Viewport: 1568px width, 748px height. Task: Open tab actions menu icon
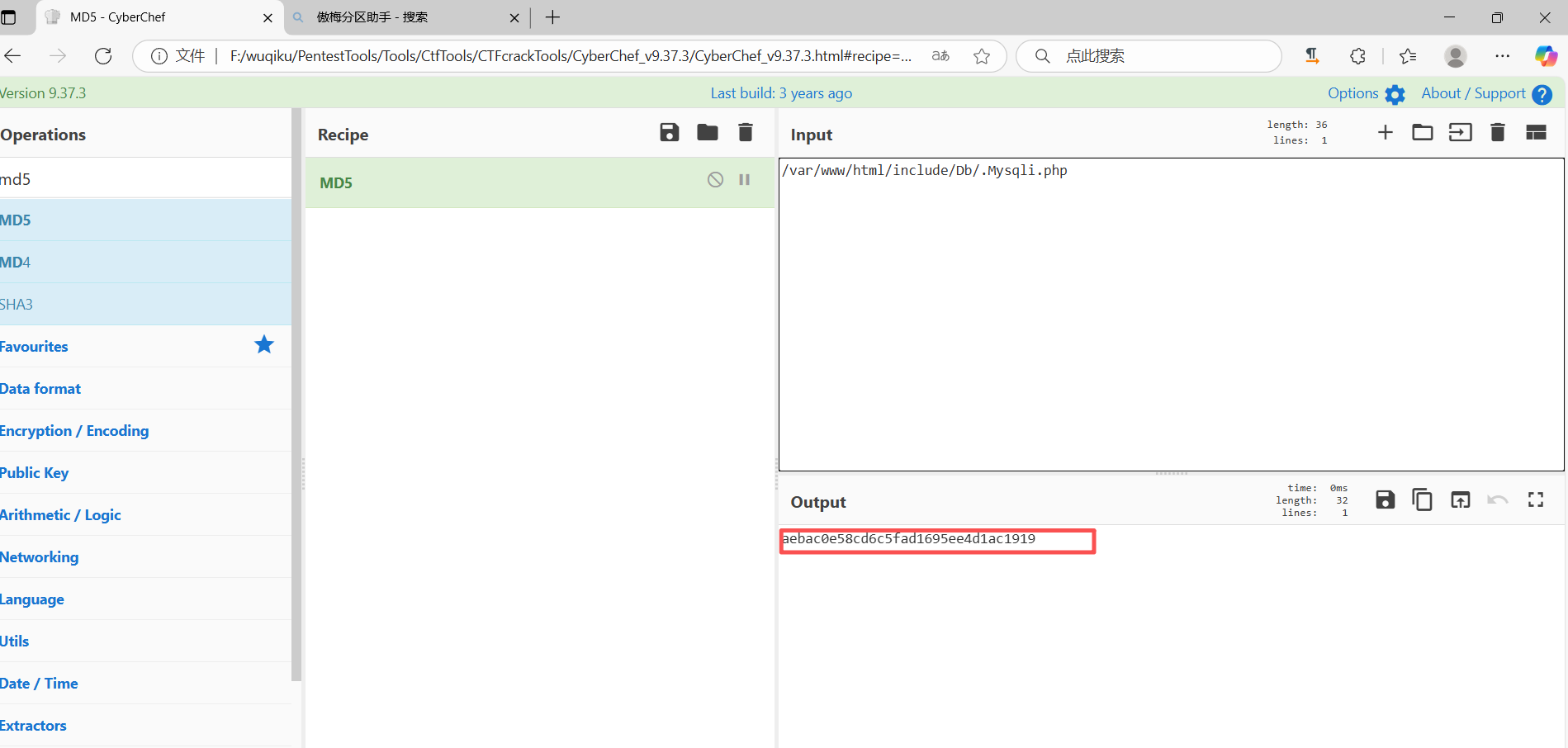[x=9, y=17]
